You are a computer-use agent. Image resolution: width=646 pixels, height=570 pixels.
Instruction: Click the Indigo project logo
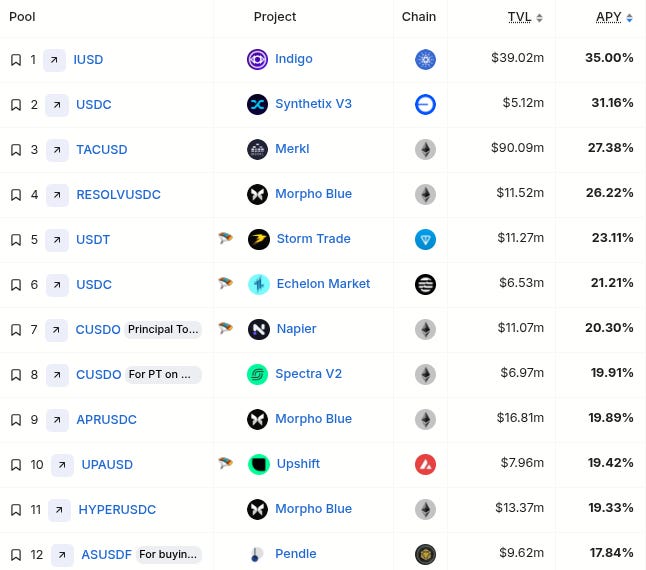click(x=257, y=59)
